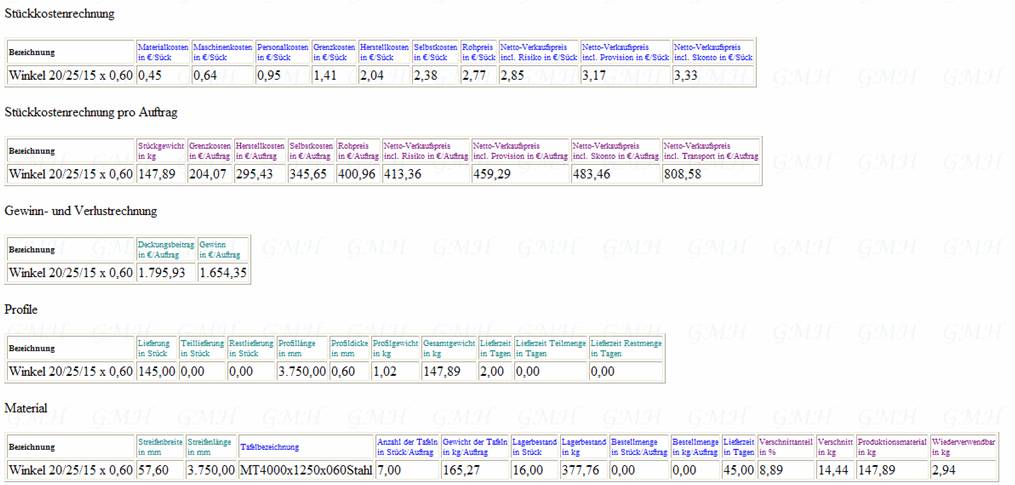The height and width of the screenshot is (485, 1015).
Task: Select Grenzkosten per Auftrag value 204,07
Action: click(206, 174)
